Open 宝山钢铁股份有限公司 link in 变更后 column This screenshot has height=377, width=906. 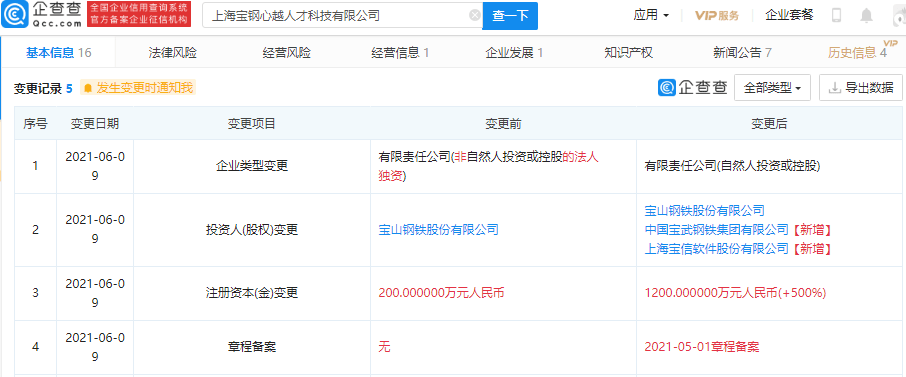[x=704, y=210]
